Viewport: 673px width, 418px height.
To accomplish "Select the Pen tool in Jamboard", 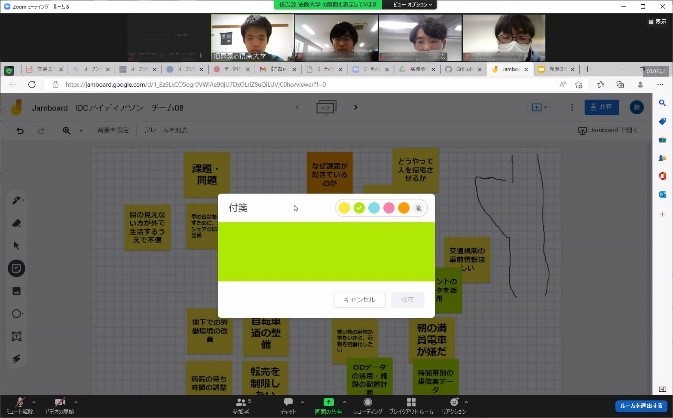I will point(16,200).
